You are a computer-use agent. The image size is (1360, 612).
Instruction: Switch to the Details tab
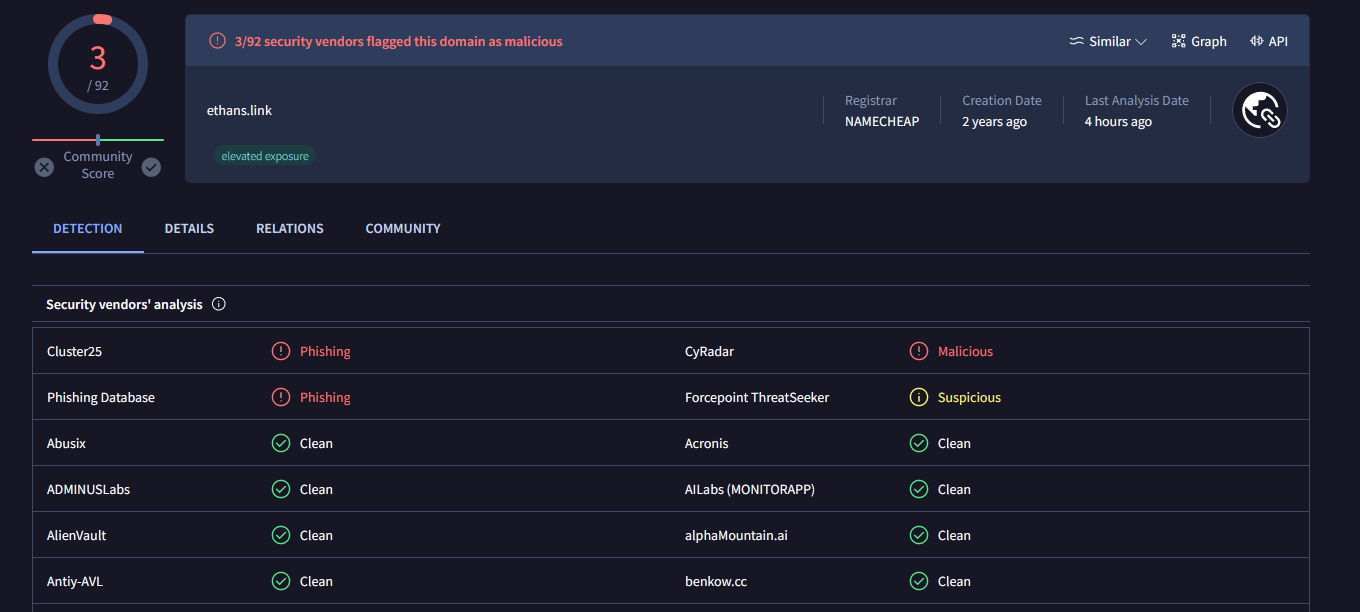pyautogui.click(x=189, y=228)
